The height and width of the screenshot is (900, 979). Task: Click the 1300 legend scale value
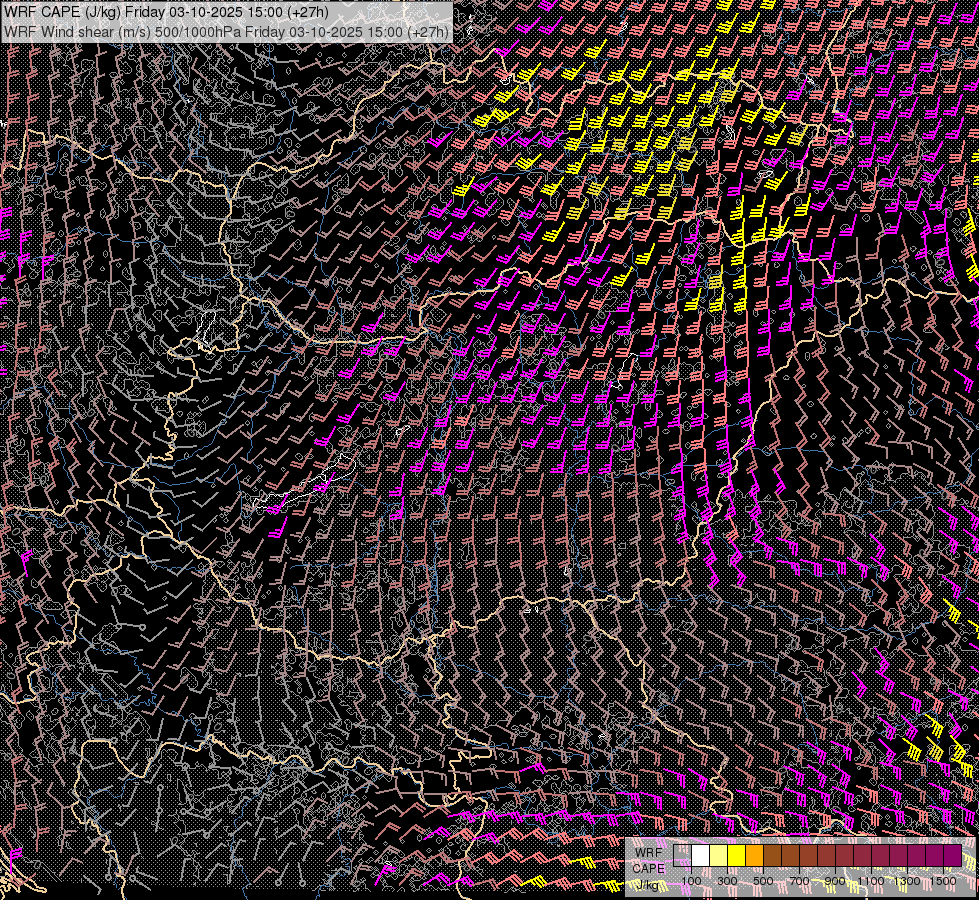click(x=907, y=880)
